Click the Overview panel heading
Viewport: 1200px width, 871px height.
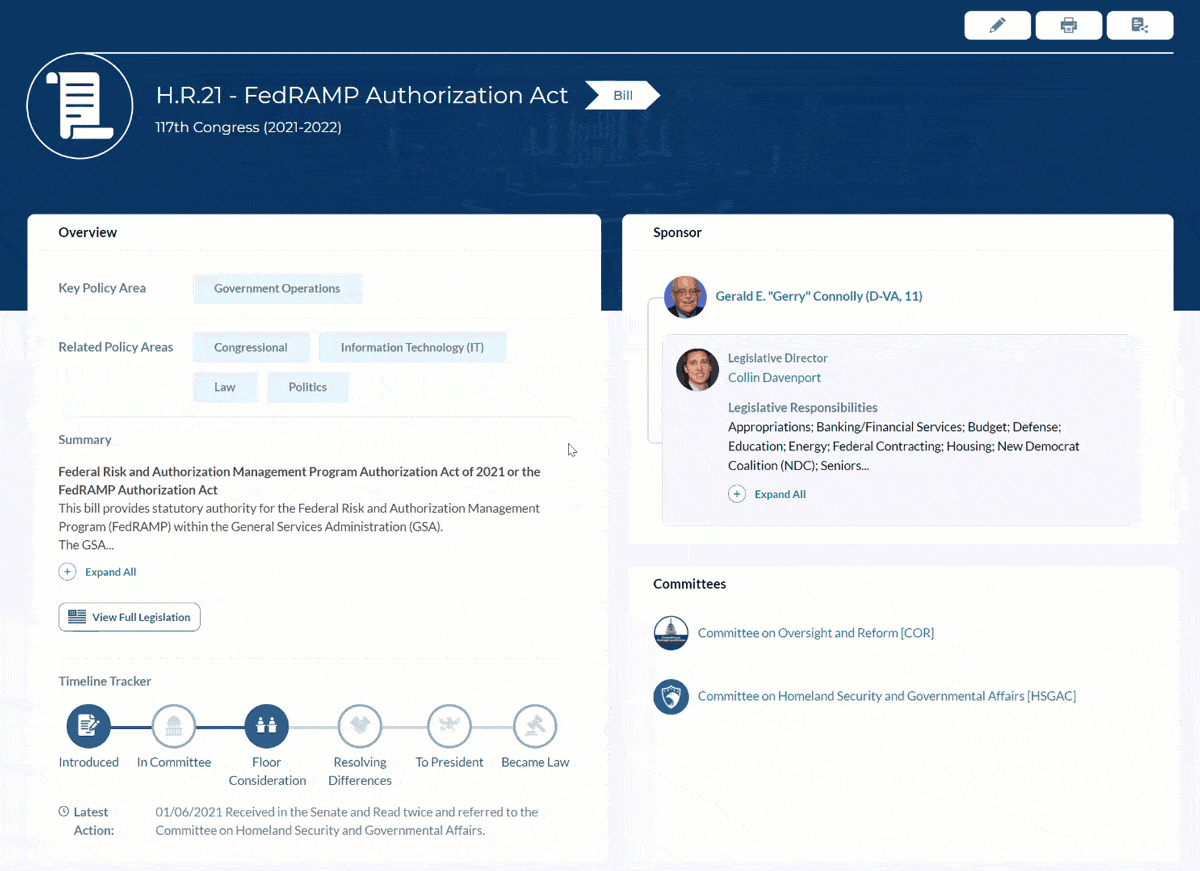[x=88, y=232]
